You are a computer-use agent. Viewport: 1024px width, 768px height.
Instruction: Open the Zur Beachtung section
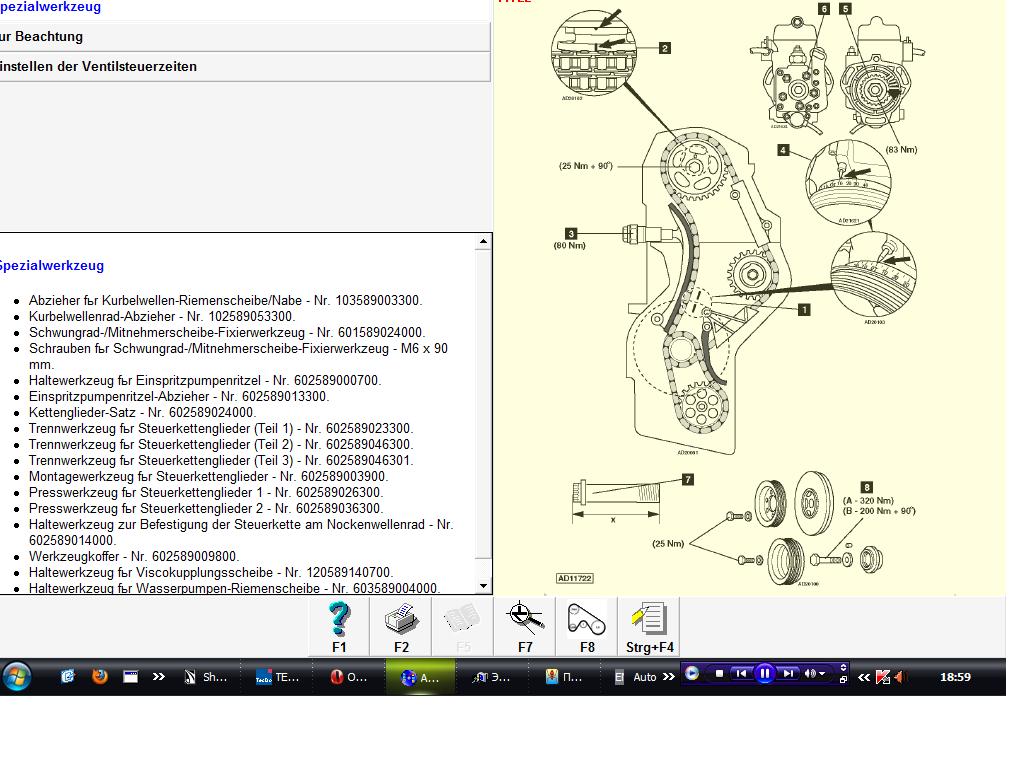coord(244,36)
